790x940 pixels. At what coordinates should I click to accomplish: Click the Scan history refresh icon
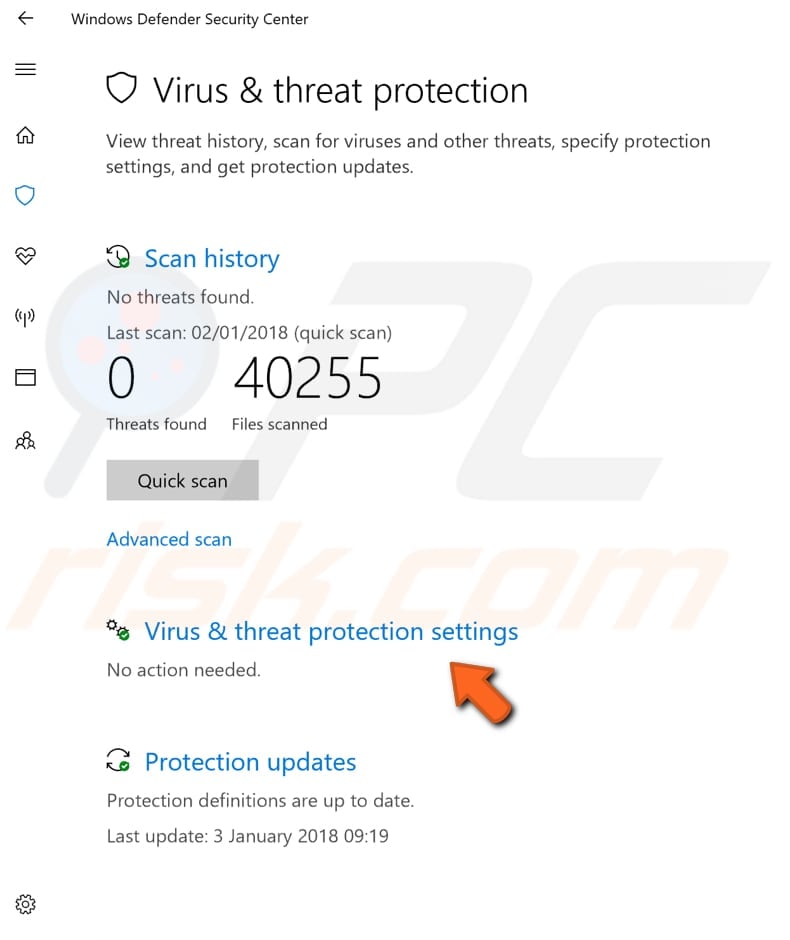[118, 256]
